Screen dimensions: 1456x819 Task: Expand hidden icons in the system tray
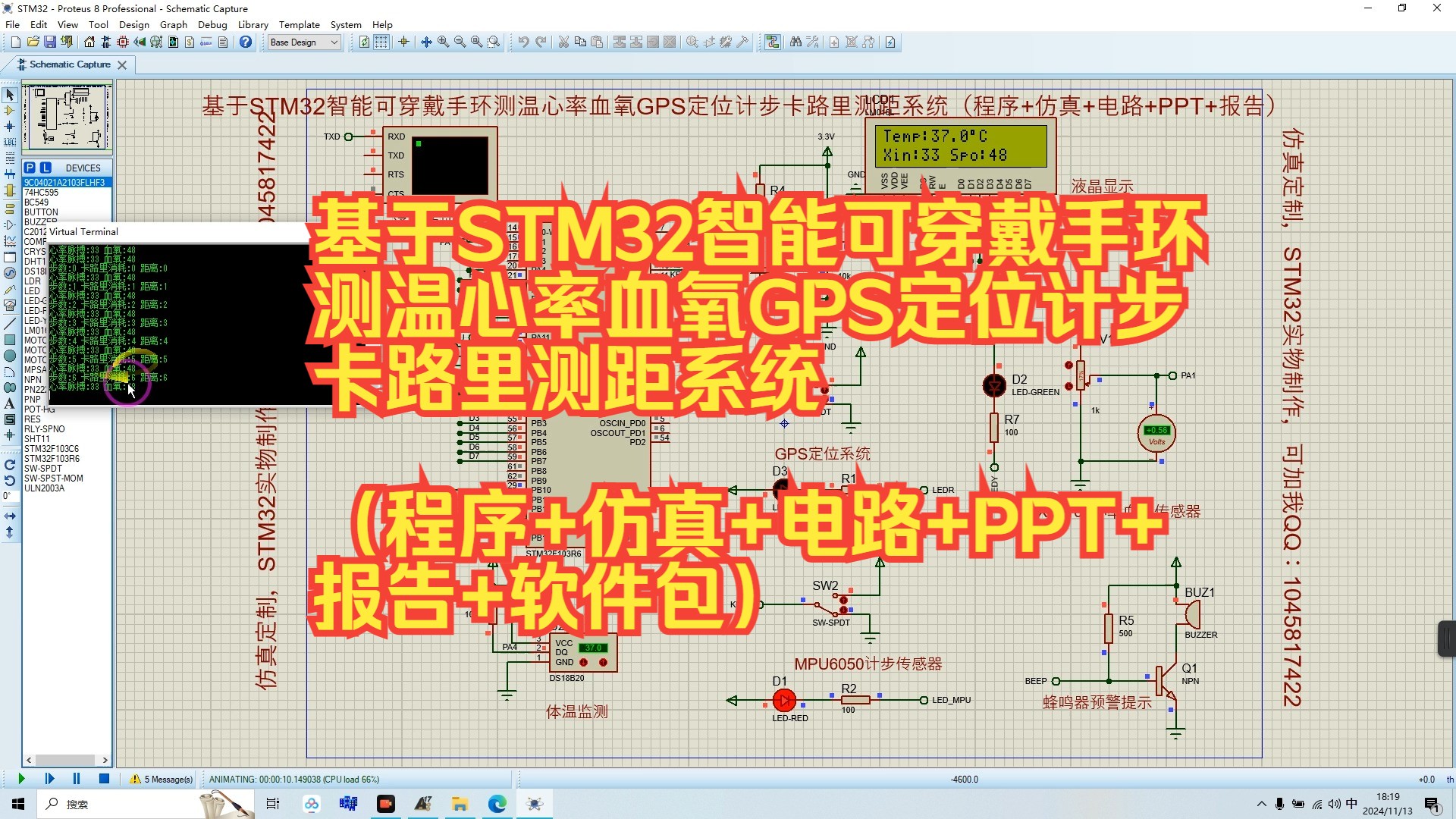pyautogui.click(x=1261, y=804)
